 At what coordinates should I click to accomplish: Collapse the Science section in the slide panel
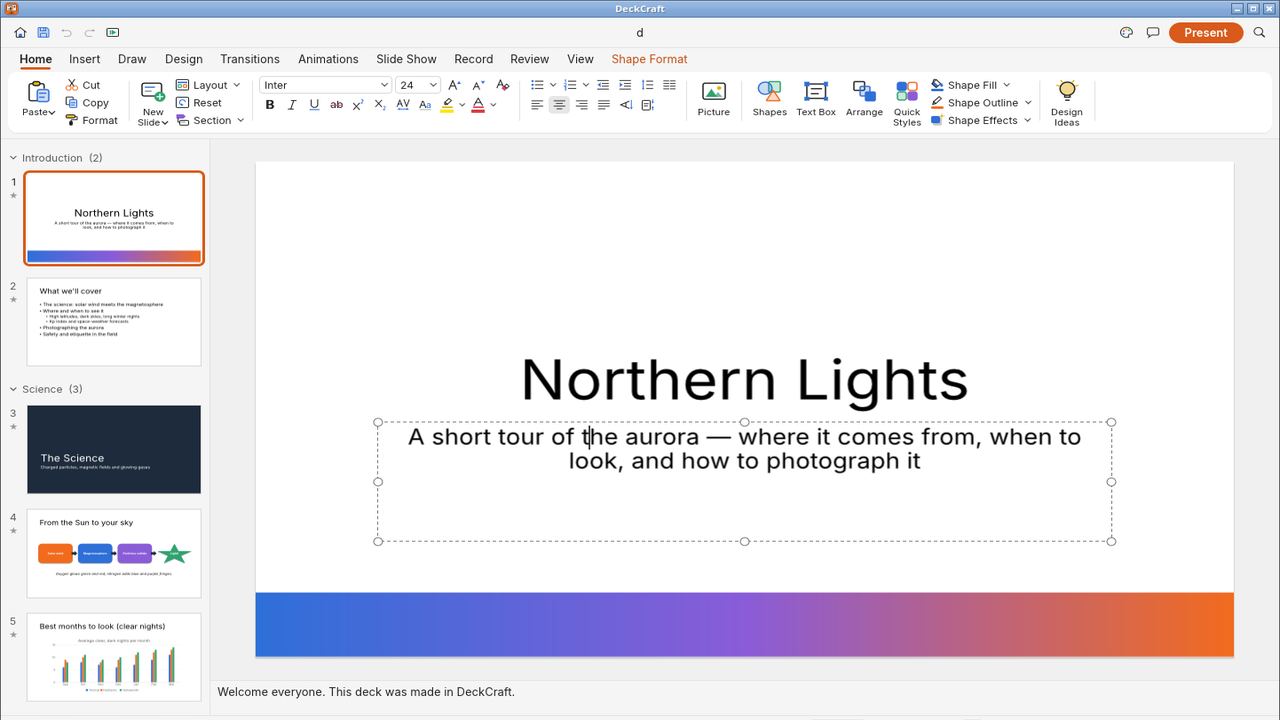[x=14, y=389]
